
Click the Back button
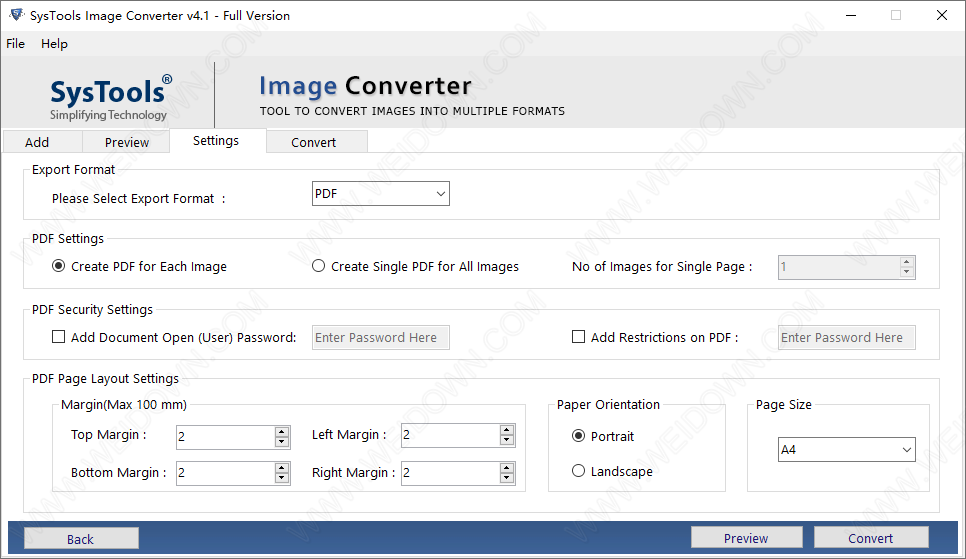click(x=81, y=539)
